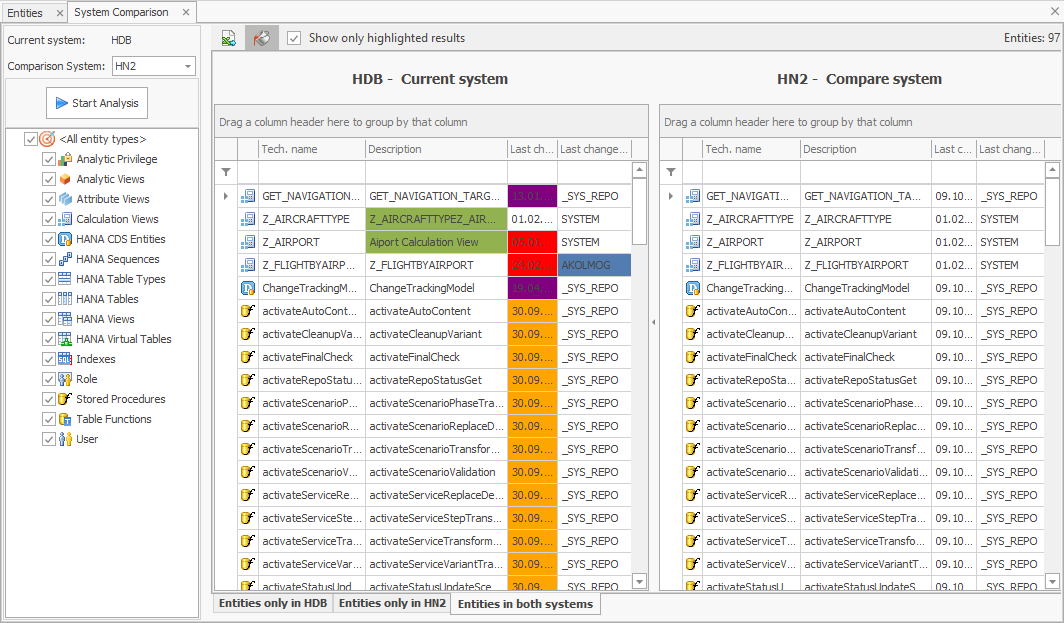This screenshot has width=1064, height=623.
Task: Click the red date cell of Z_AIRPORT
Action: coord(531,242)
